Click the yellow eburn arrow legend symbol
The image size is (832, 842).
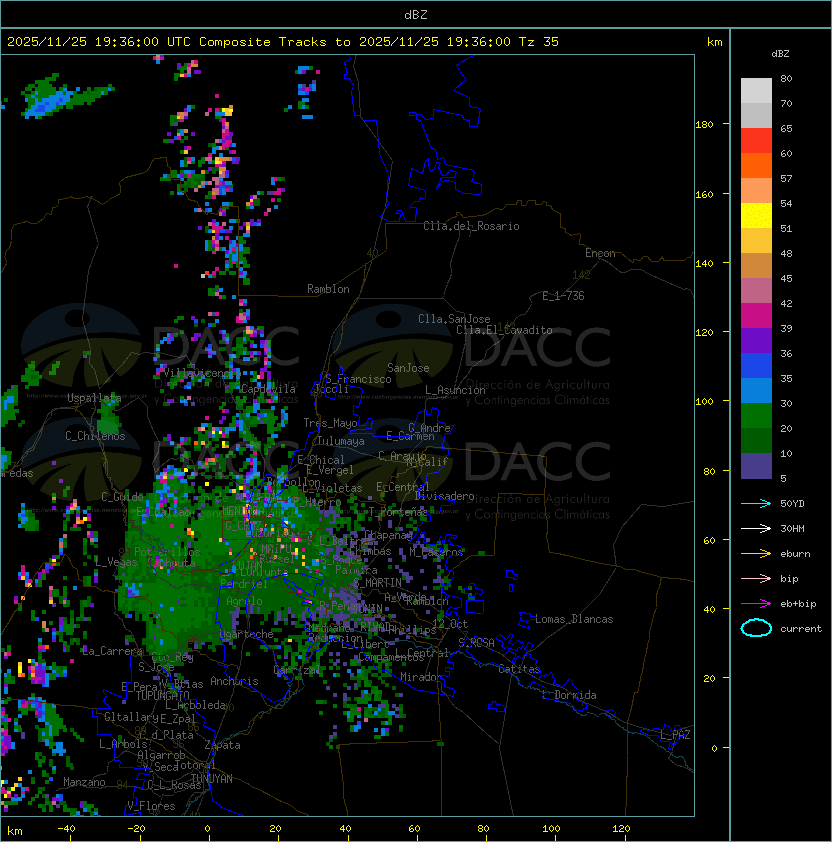756,554
